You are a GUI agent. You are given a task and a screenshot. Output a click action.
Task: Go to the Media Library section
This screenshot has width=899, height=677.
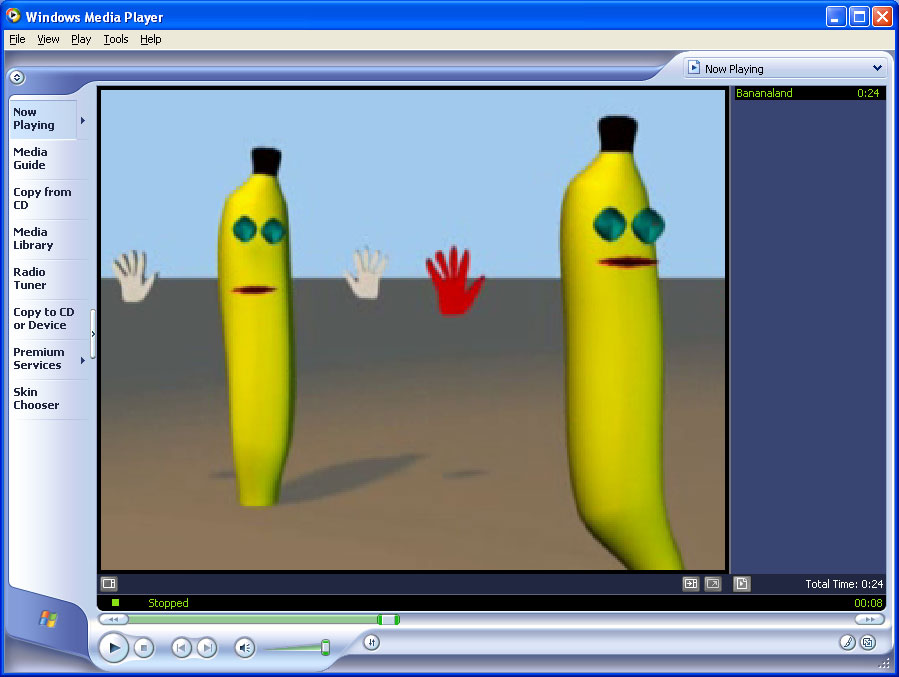[33, 239]
